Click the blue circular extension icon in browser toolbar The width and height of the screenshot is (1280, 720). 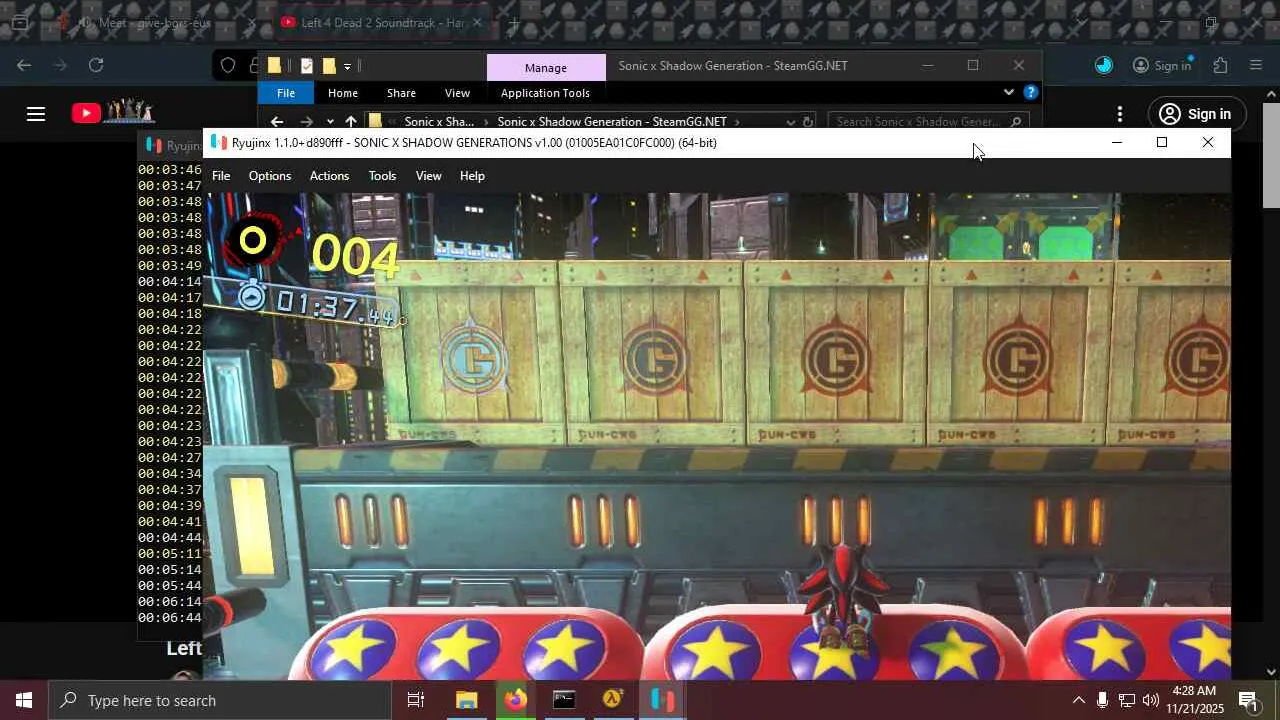1104,65
